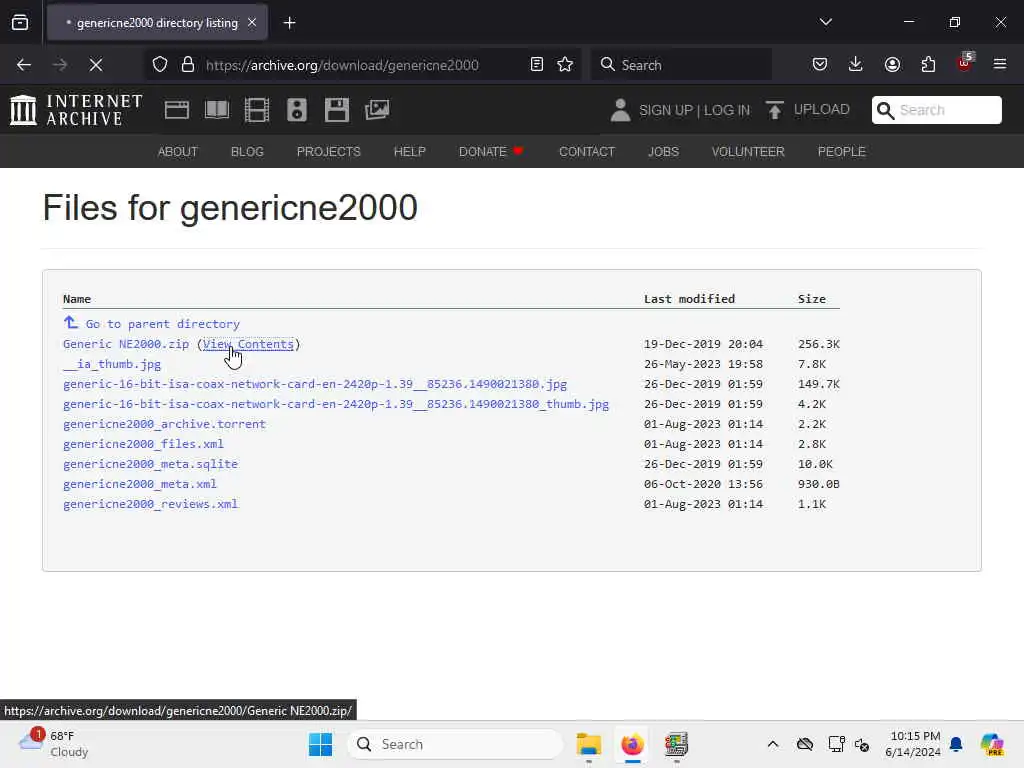Click the LOG IN link
The image size is (1024, 768).
727,110
